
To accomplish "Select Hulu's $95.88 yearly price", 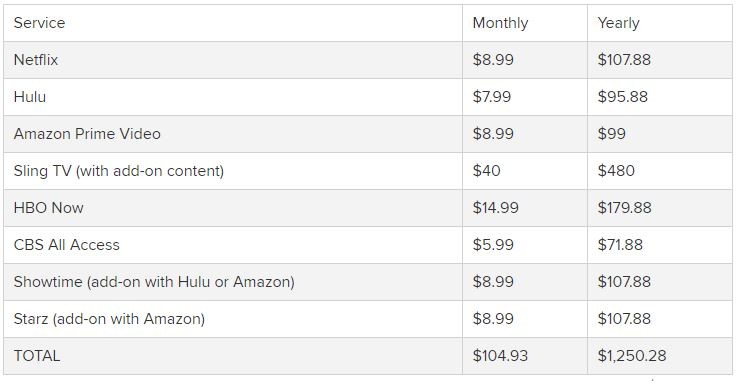I will coord(623,97).
